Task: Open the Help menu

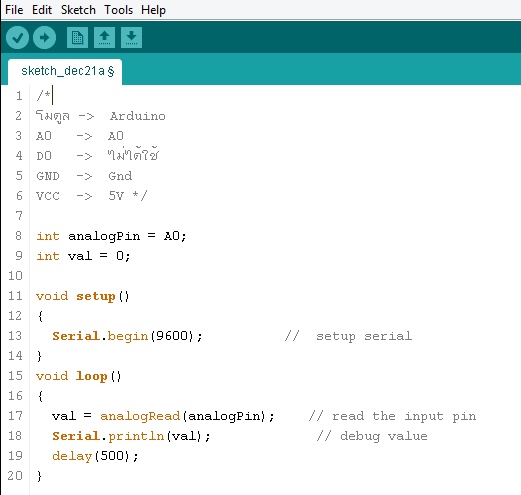Action: [x=153, y=10]
